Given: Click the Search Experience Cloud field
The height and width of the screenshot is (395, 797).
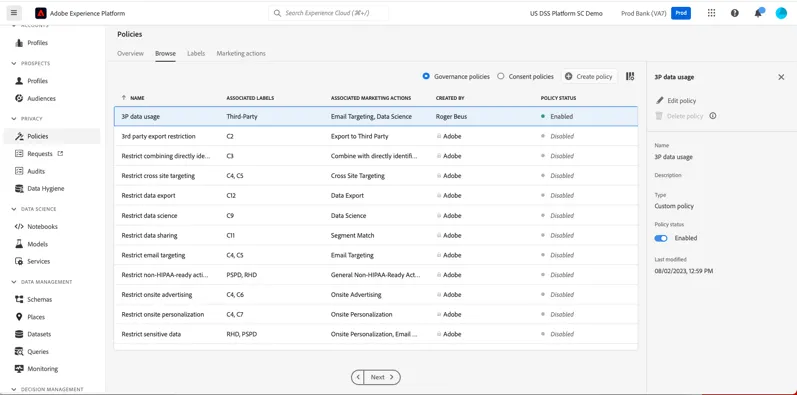Looking at the screenshot, I should coord(328,13).
